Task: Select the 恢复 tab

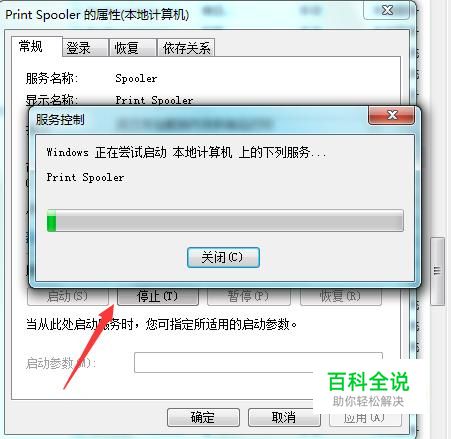Action: [x=127, y=48]
